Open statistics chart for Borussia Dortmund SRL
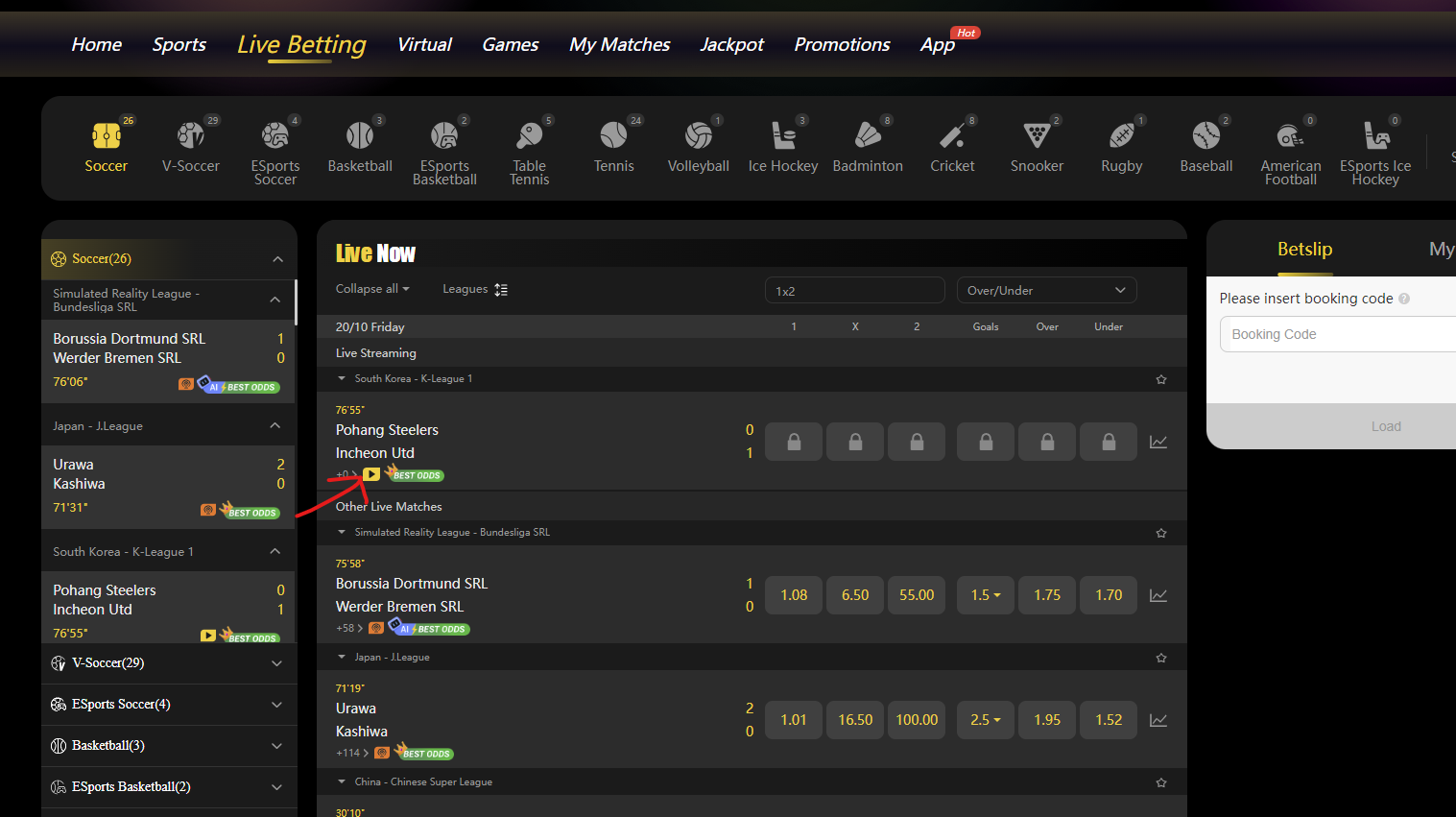The image size is (1456, 817). 1158,595
